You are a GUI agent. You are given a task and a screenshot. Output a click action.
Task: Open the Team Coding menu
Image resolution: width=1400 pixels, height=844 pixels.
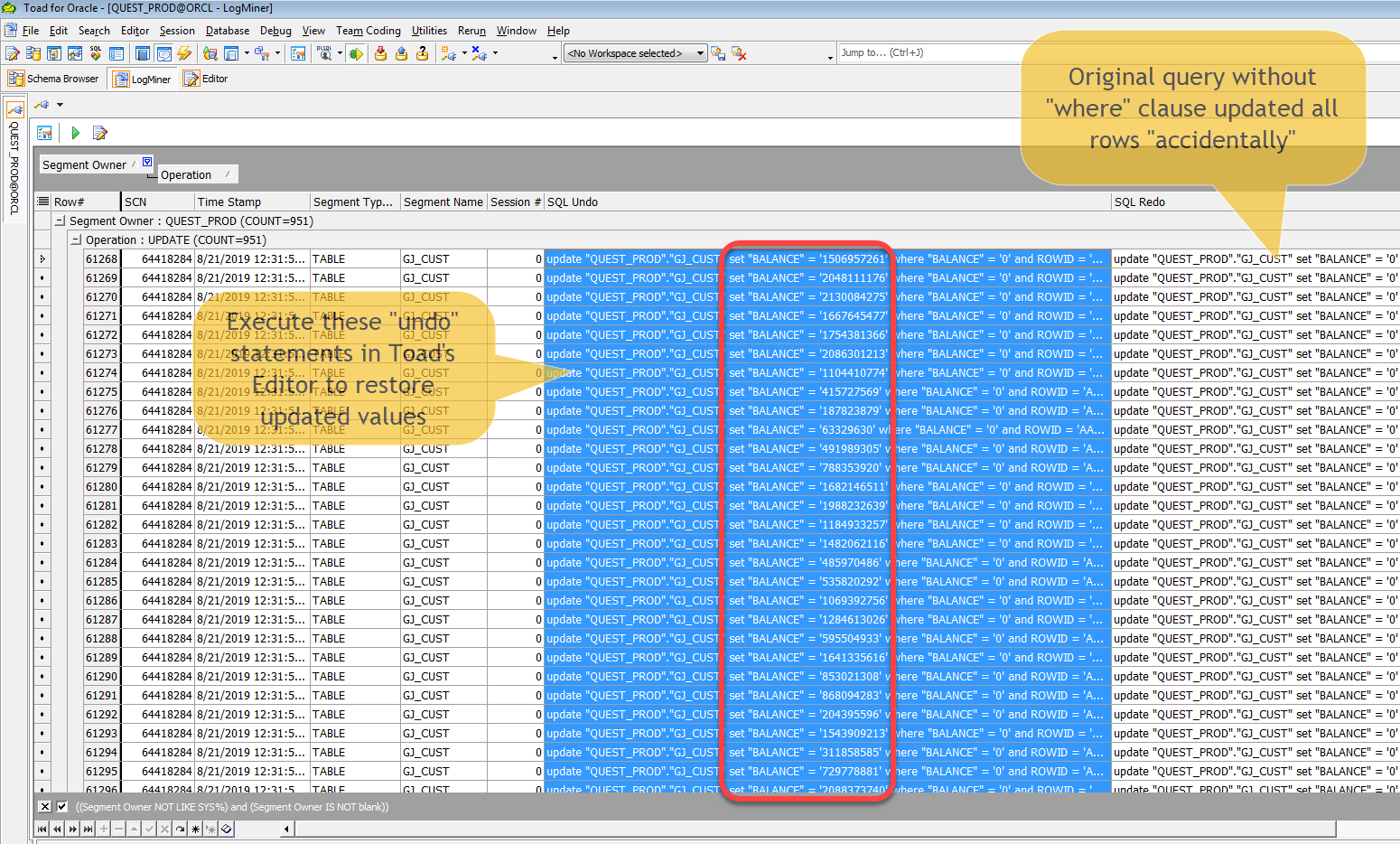point(368,31)
